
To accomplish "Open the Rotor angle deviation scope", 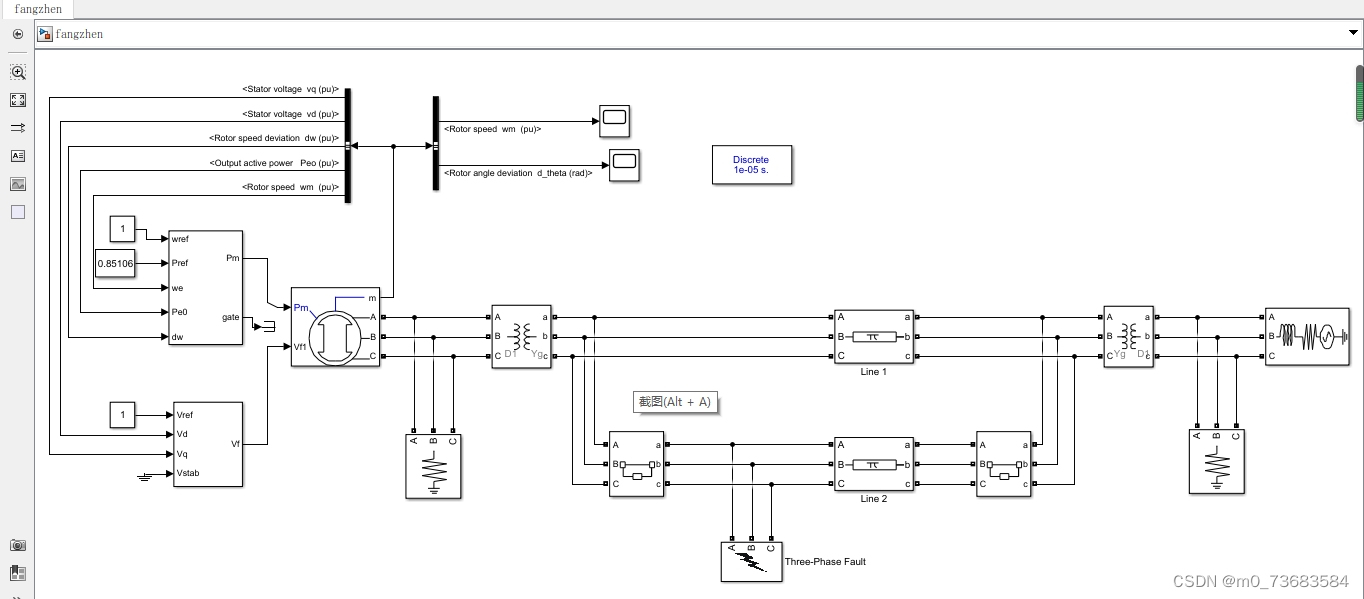I will (625, 162).
